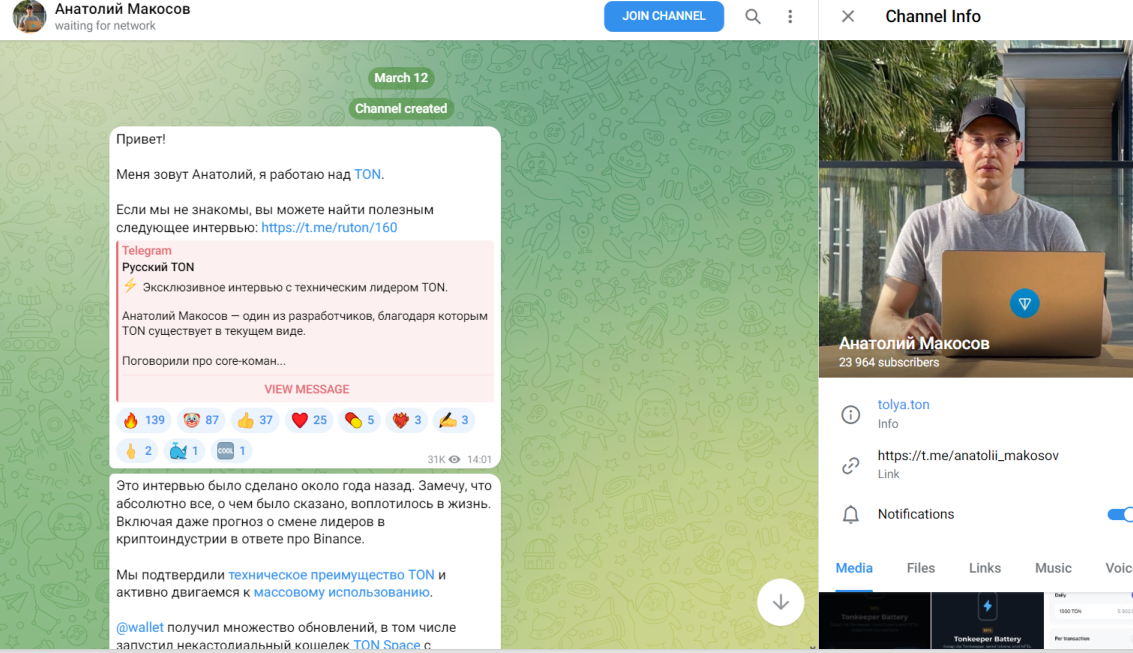Viewport: 1133px width, 653px height.
Task: Open channel avatar in the header
Action: tap(29, 17)
